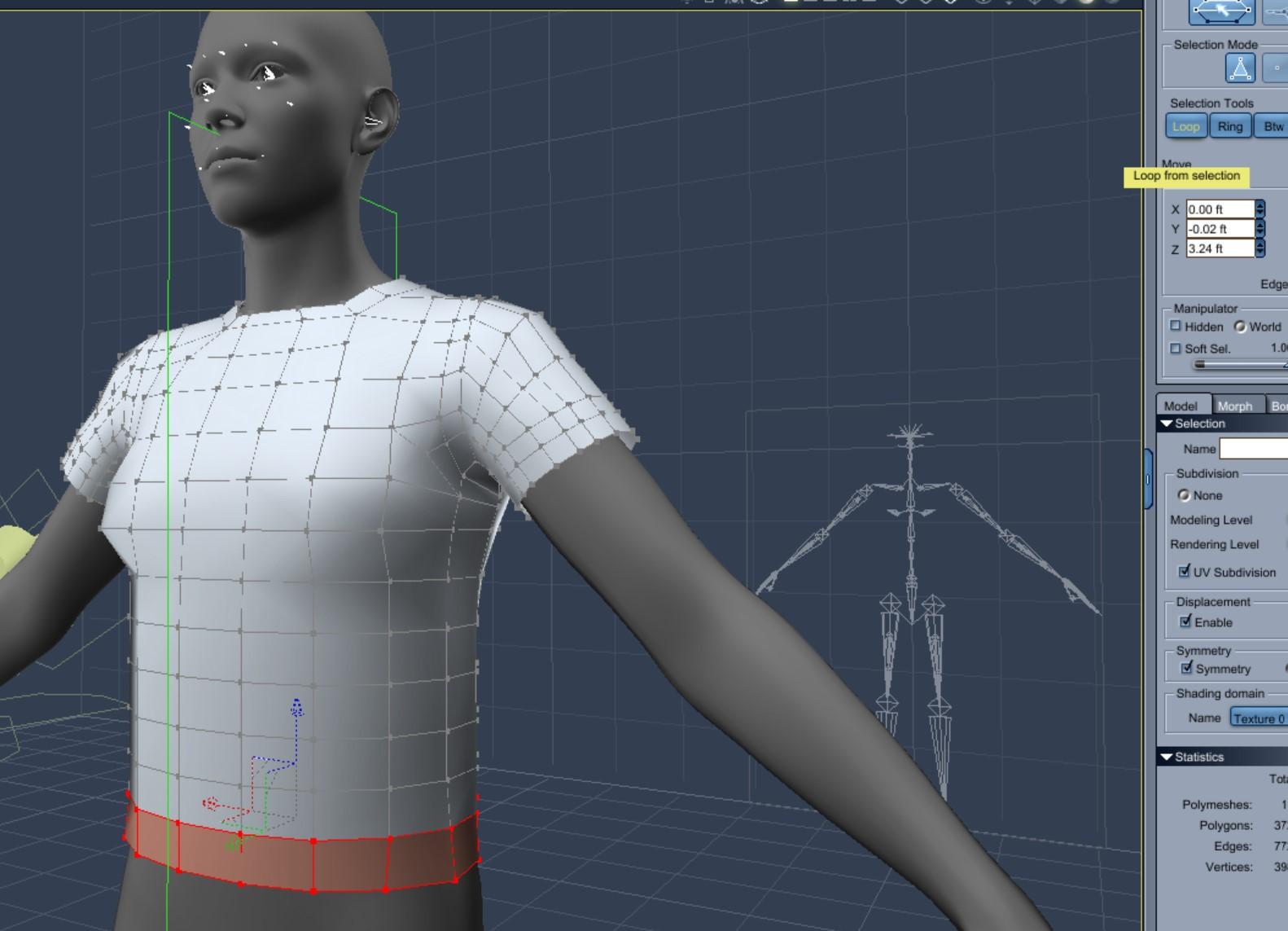Click the X move value field
This screenshot has height=931, width=1288.
click(1220, 209)
